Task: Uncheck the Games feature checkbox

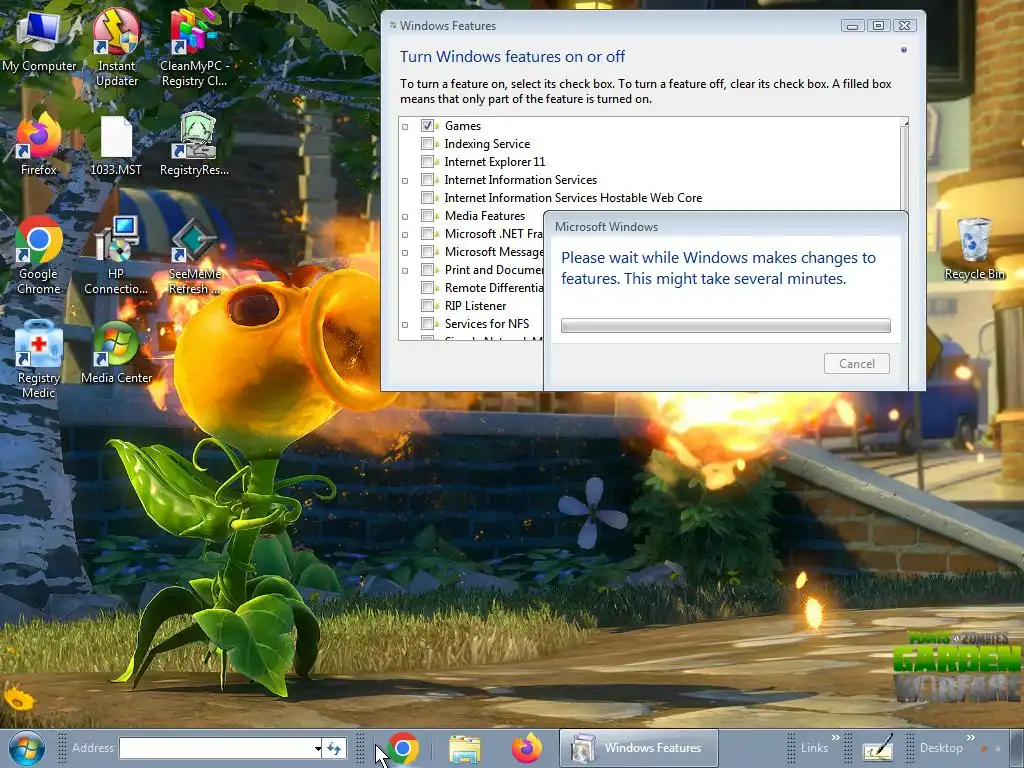Action: point(427,125)
